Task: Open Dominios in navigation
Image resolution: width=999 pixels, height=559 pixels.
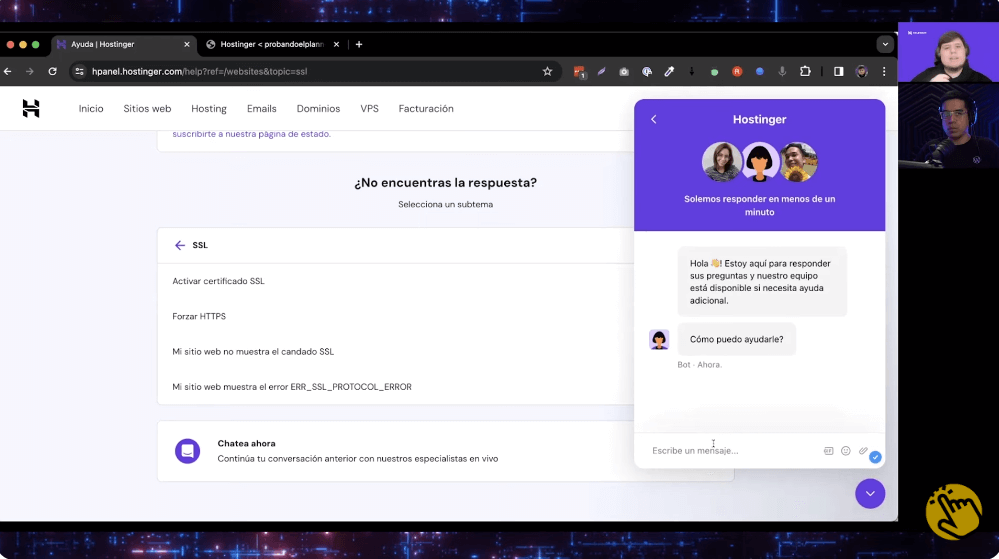Action: click(319, 108)
